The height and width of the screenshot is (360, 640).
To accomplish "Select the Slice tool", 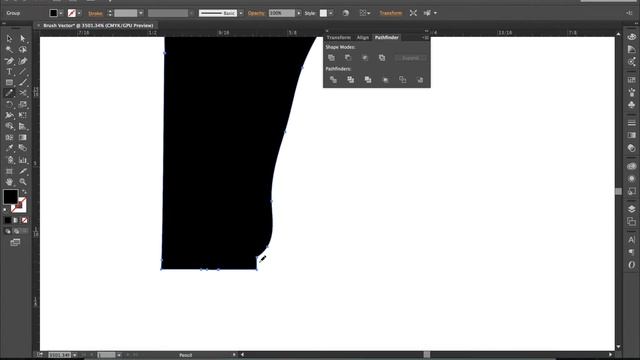I will click(x=22, y=171).
